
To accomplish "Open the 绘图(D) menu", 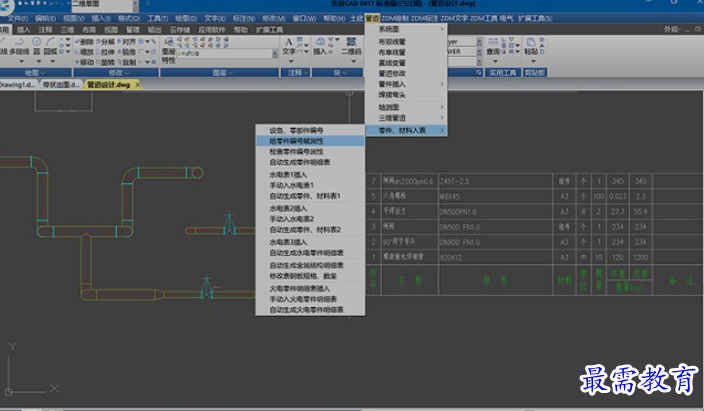I will tap(186, 18).
